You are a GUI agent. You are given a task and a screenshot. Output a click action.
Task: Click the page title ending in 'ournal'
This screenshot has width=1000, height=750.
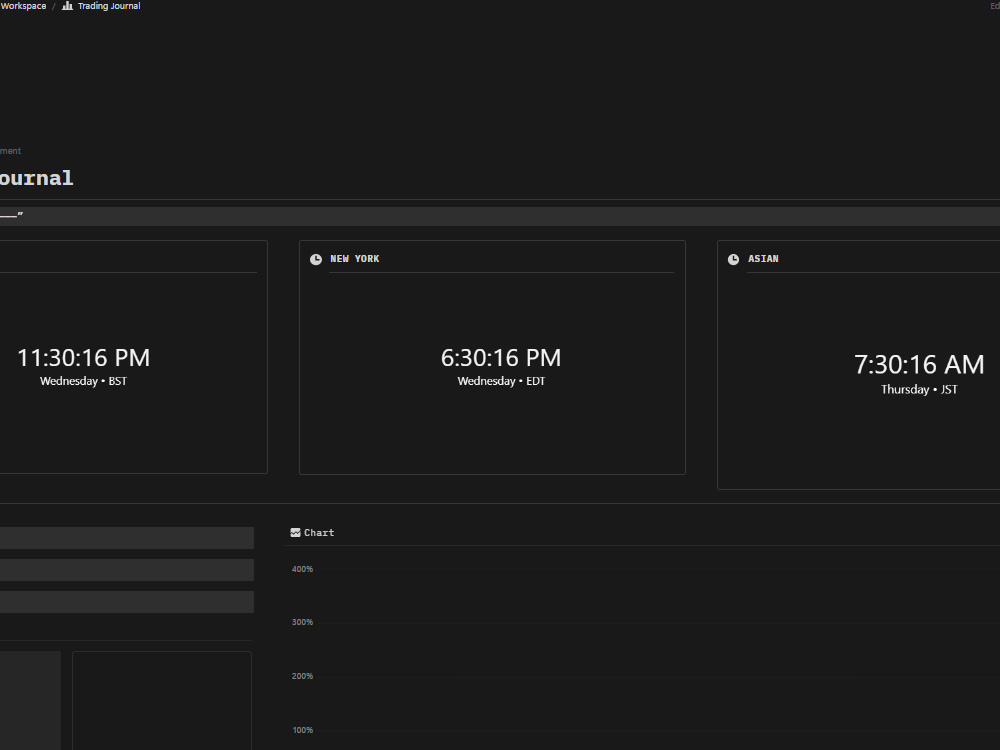click(x=36, y=178)
